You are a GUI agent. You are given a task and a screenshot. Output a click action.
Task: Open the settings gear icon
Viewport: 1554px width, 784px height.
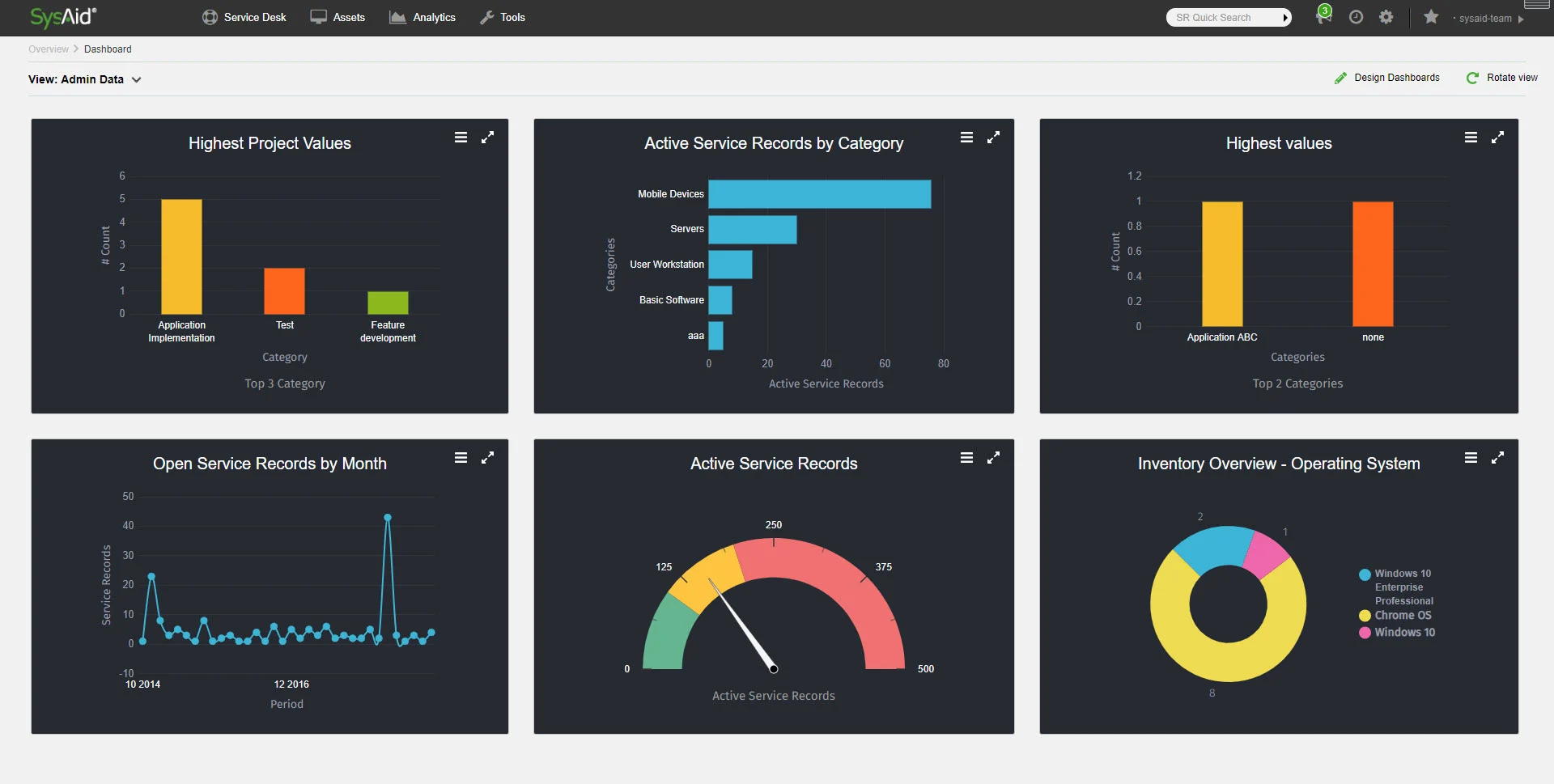(1386, 17)
